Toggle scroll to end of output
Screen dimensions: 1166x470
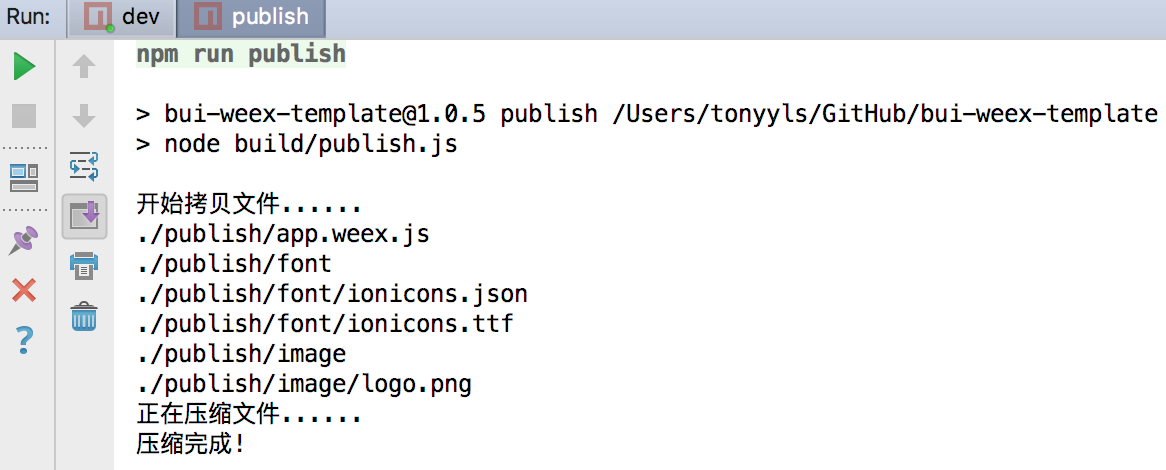click(84, 215)
